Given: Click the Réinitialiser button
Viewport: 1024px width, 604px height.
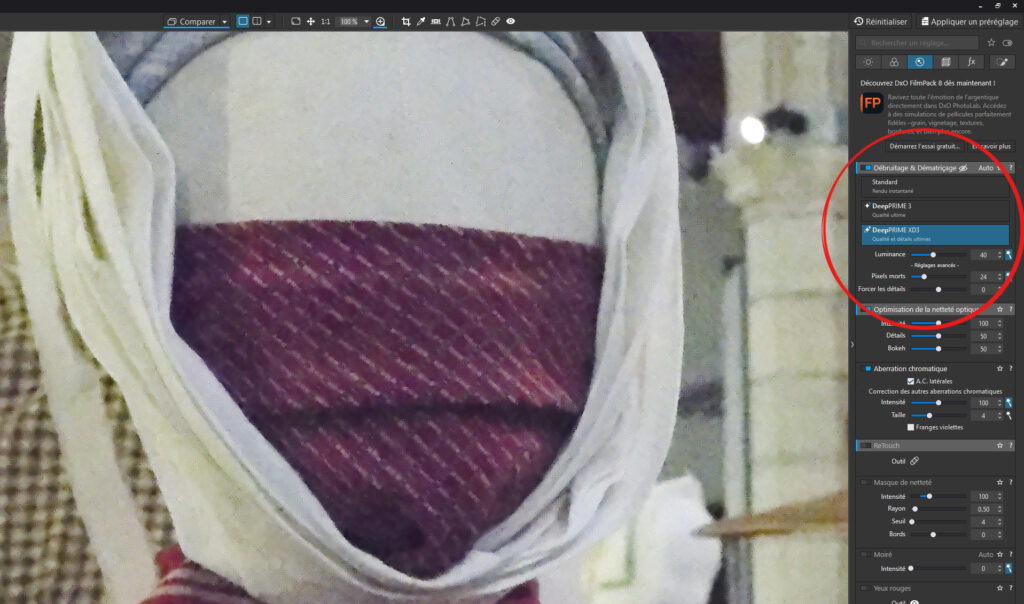Looking at the screenshot, I should point(881,21).
